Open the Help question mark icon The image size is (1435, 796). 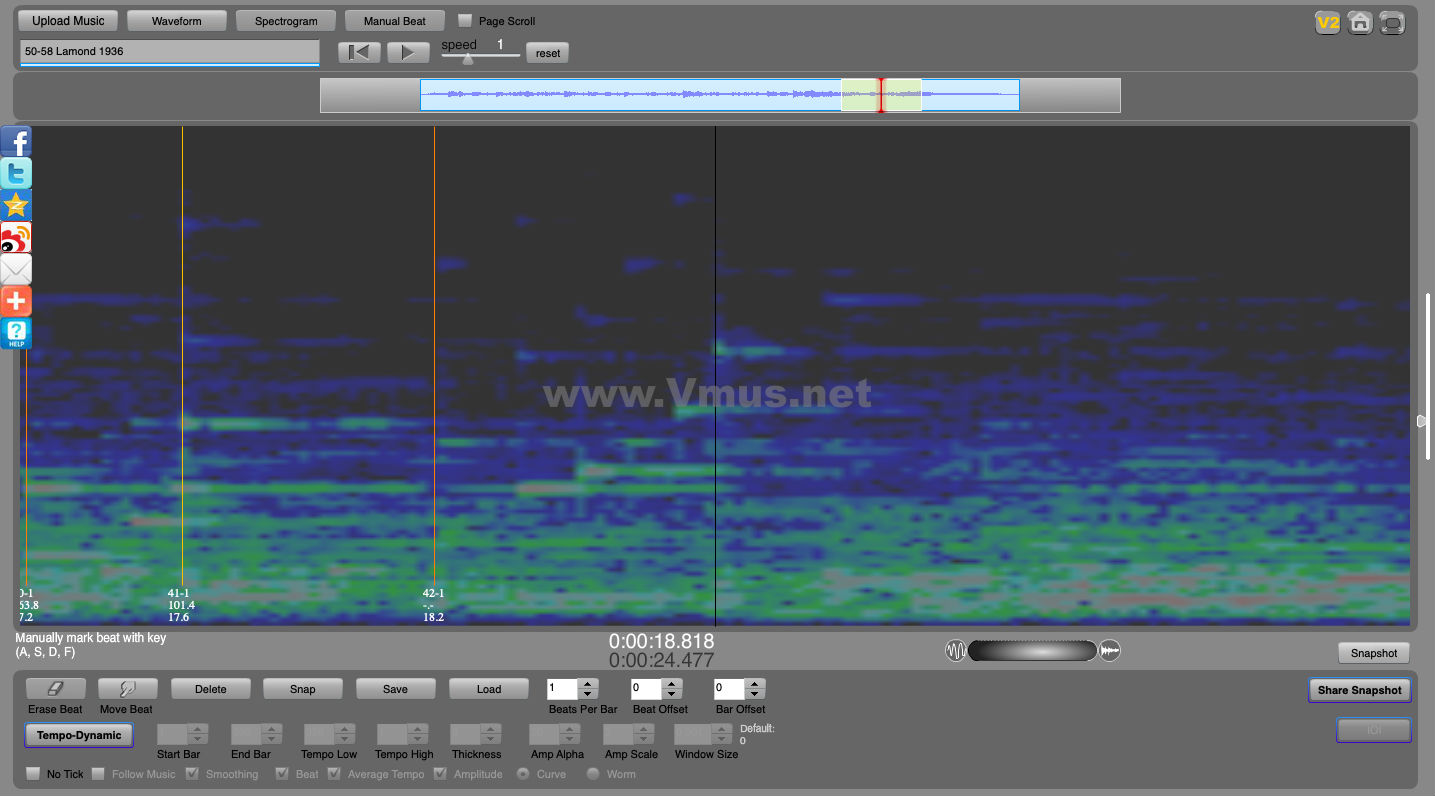point(16,333)
